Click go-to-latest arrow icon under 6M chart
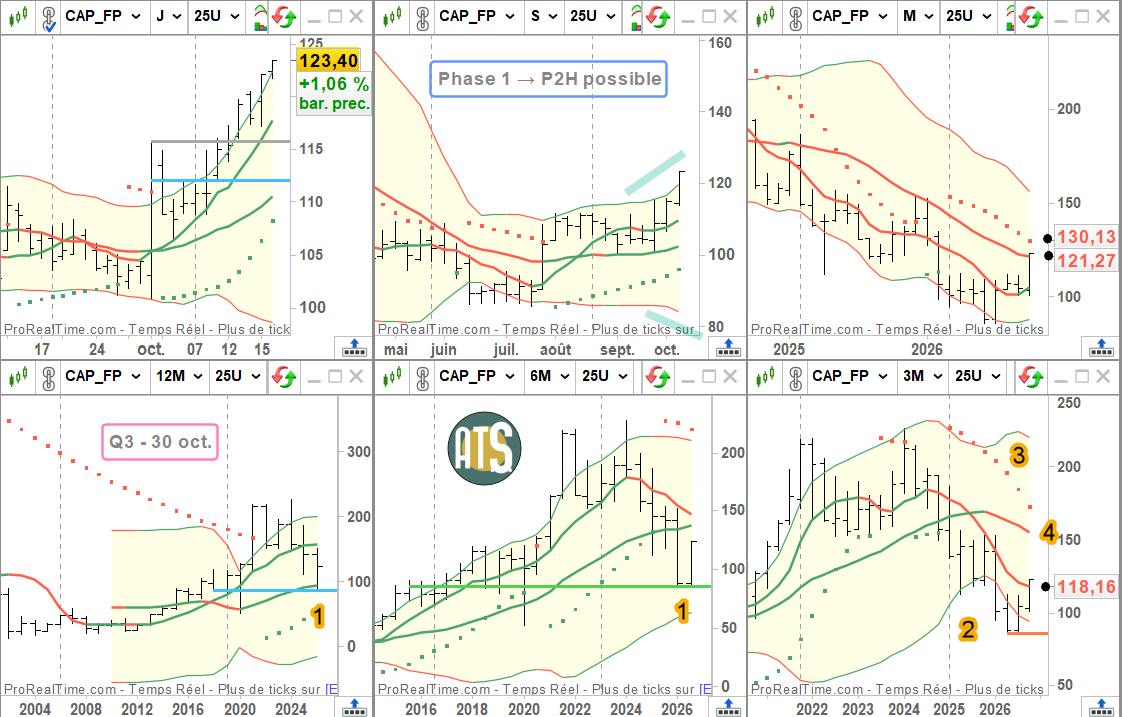The height and width of the screenshot is (717, 1122). click(728, 708)
